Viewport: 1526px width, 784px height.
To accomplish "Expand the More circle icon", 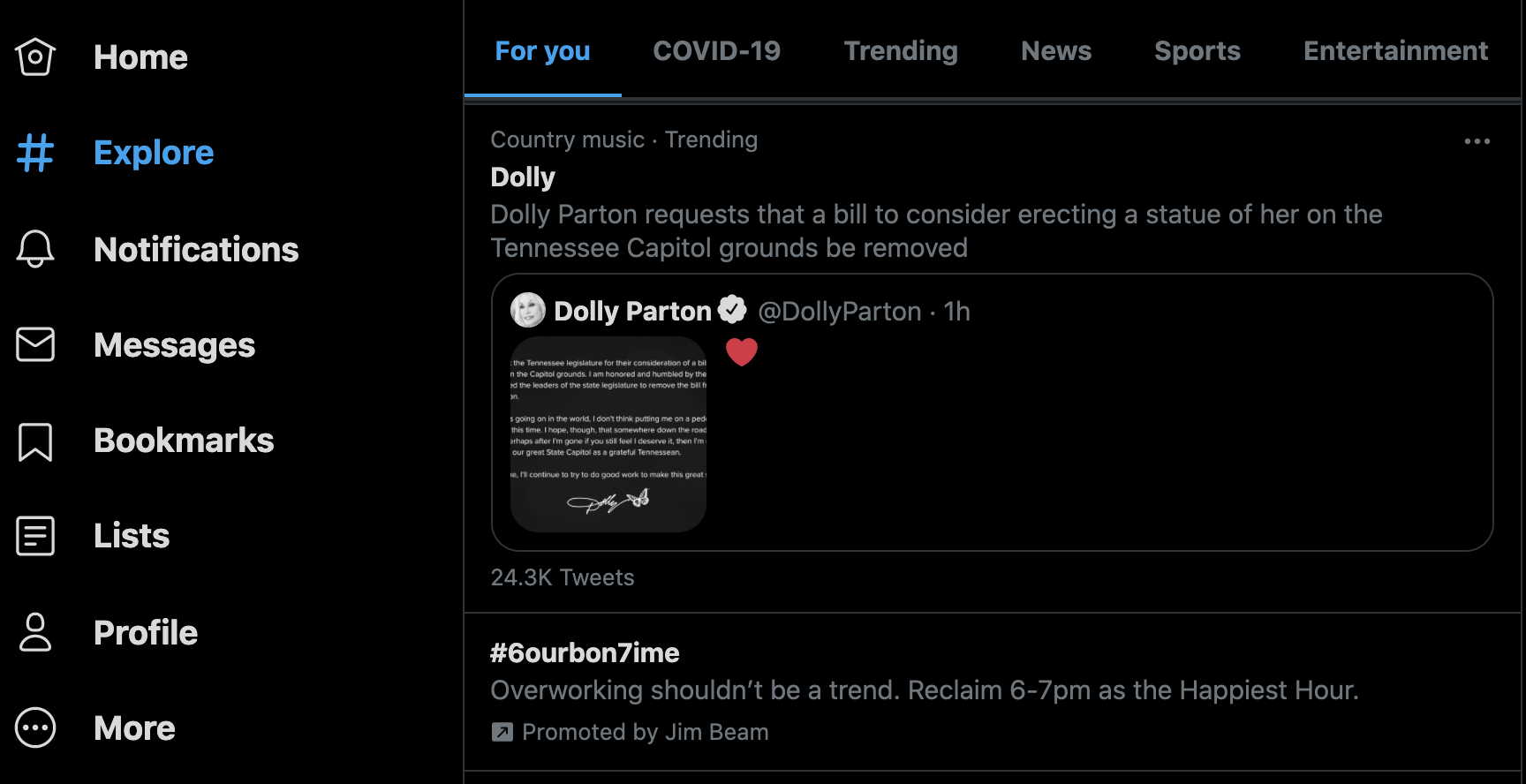I will click(x=35, y=728).
